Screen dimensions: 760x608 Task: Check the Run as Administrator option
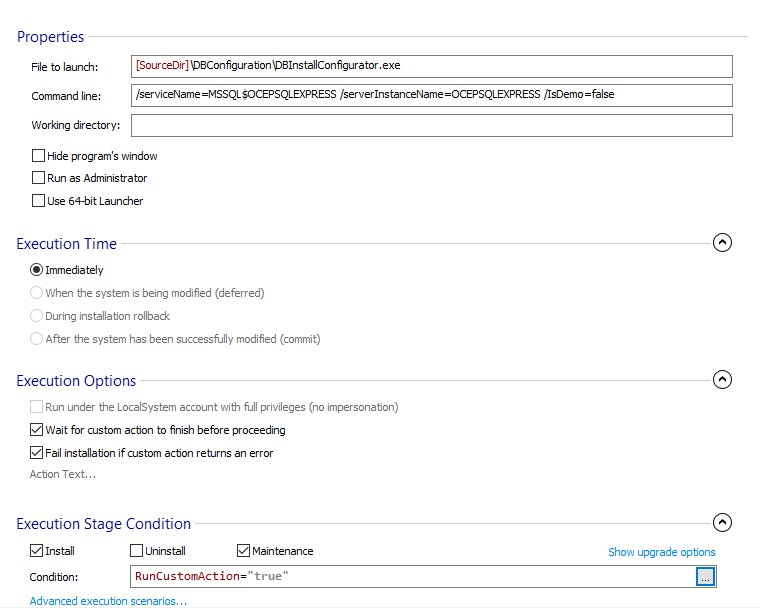[39, 178]
